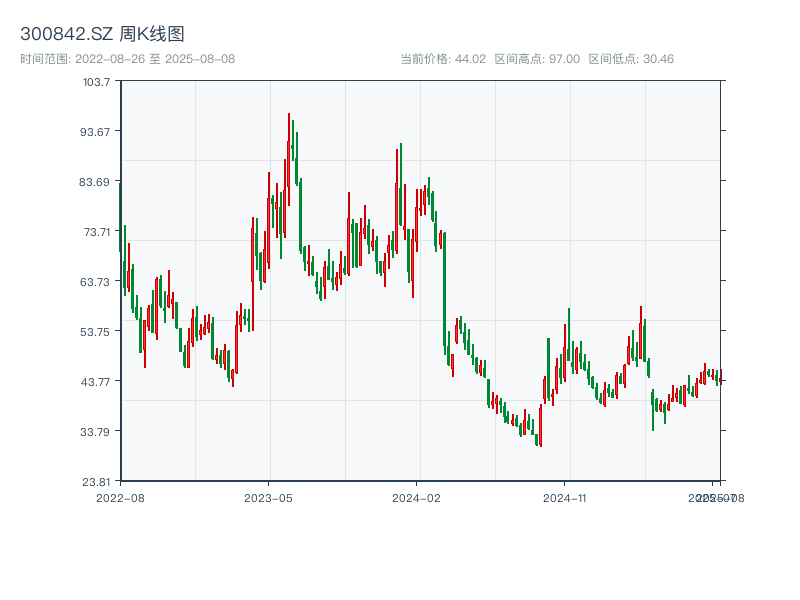The image size is (800, 600).
Task: Click y-axis label 43.77
Action: pyautogui.click(x=95, y=382)
